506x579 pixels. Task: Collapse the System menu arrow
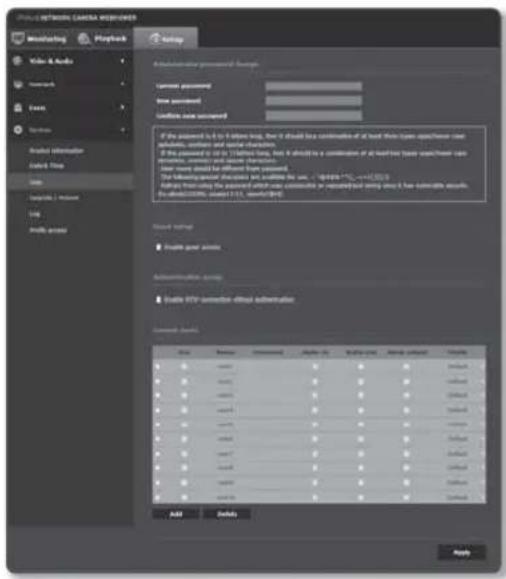point(122,130)
